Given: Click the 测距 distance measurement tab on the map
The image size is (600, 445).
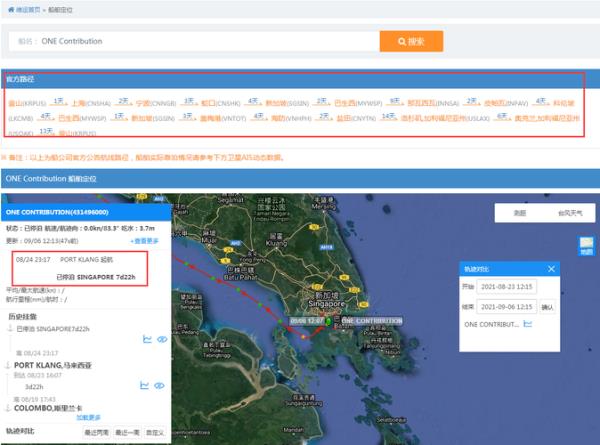Looking at the screenshot, I should [520, 213].
